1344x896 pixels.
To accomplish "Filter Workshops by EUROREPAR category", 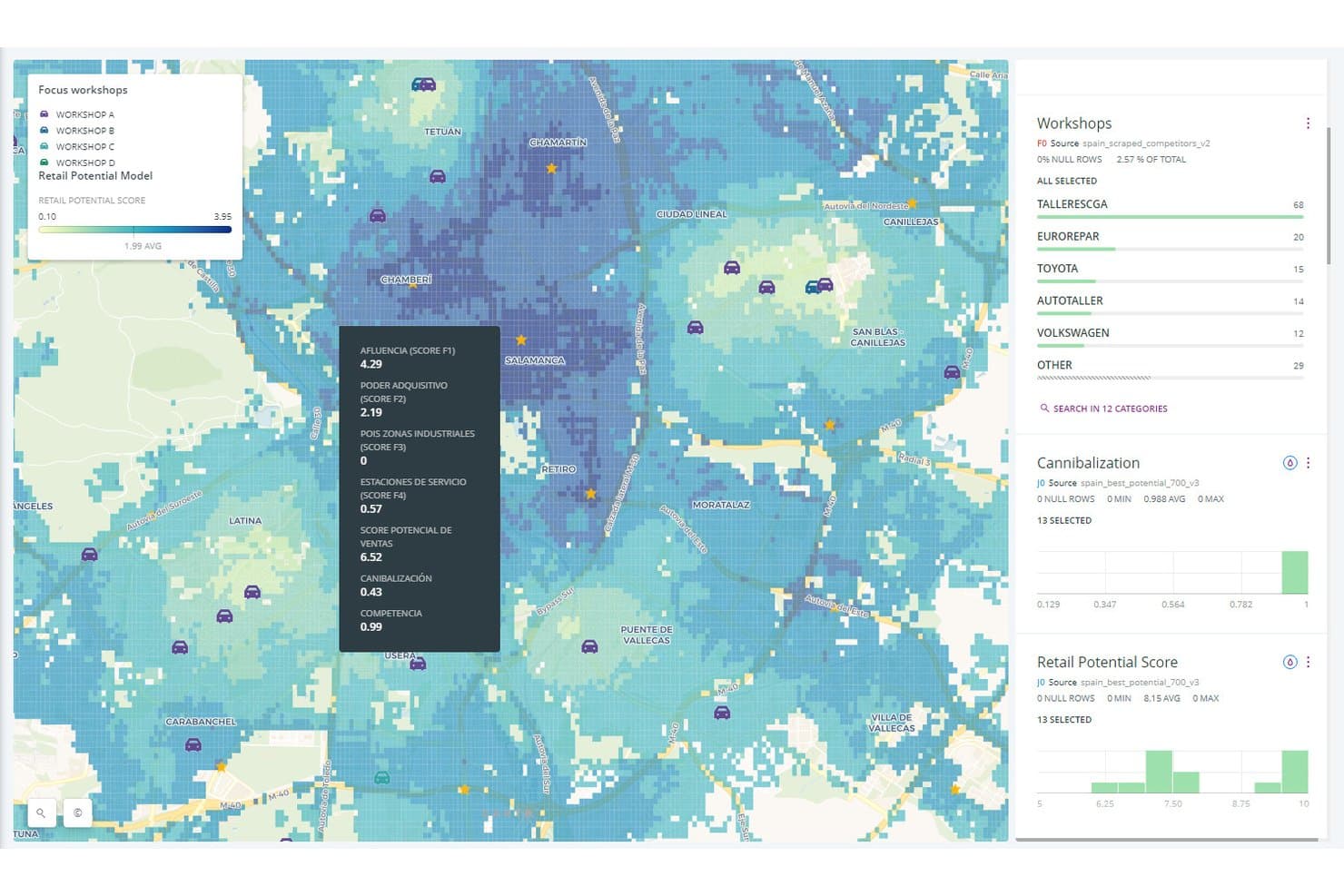I will (x=1170, y=240).
